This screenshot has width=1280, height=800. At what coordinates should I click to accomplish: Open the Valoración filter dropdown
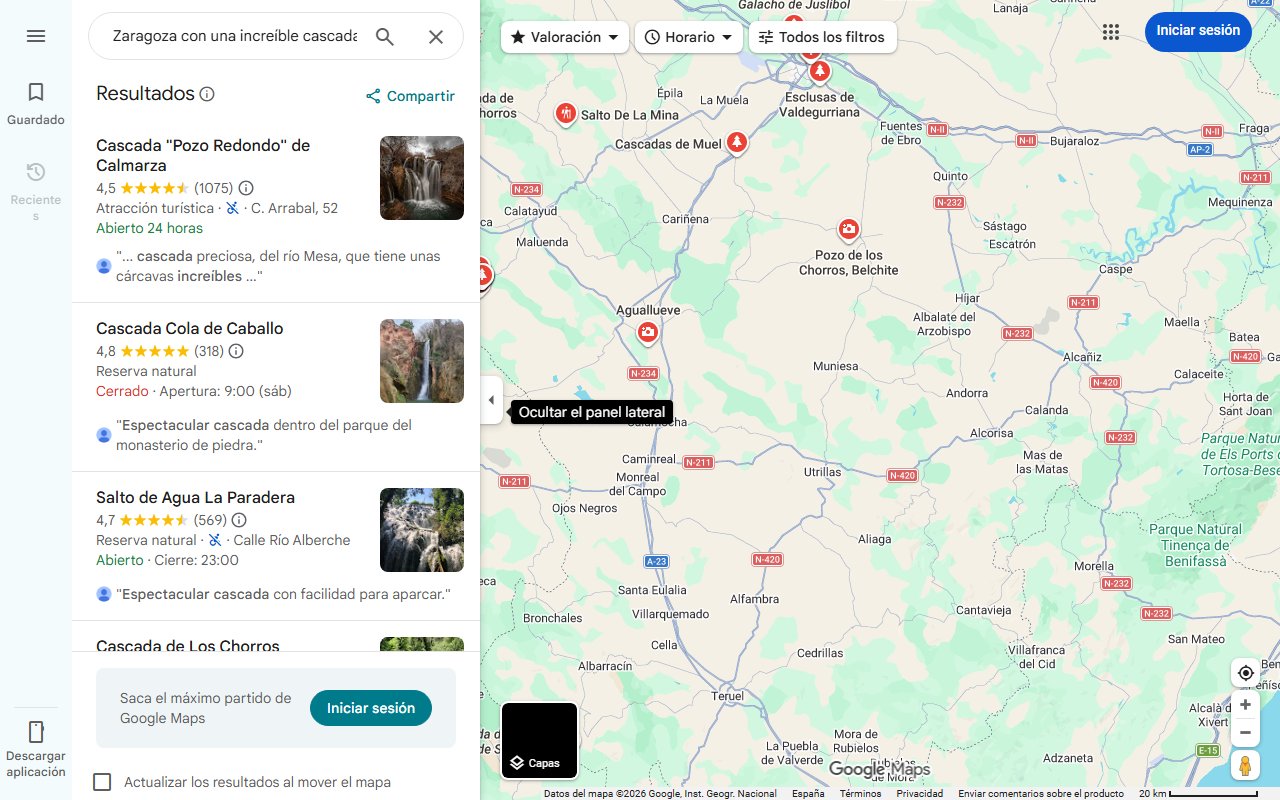(x=564, y=36)
